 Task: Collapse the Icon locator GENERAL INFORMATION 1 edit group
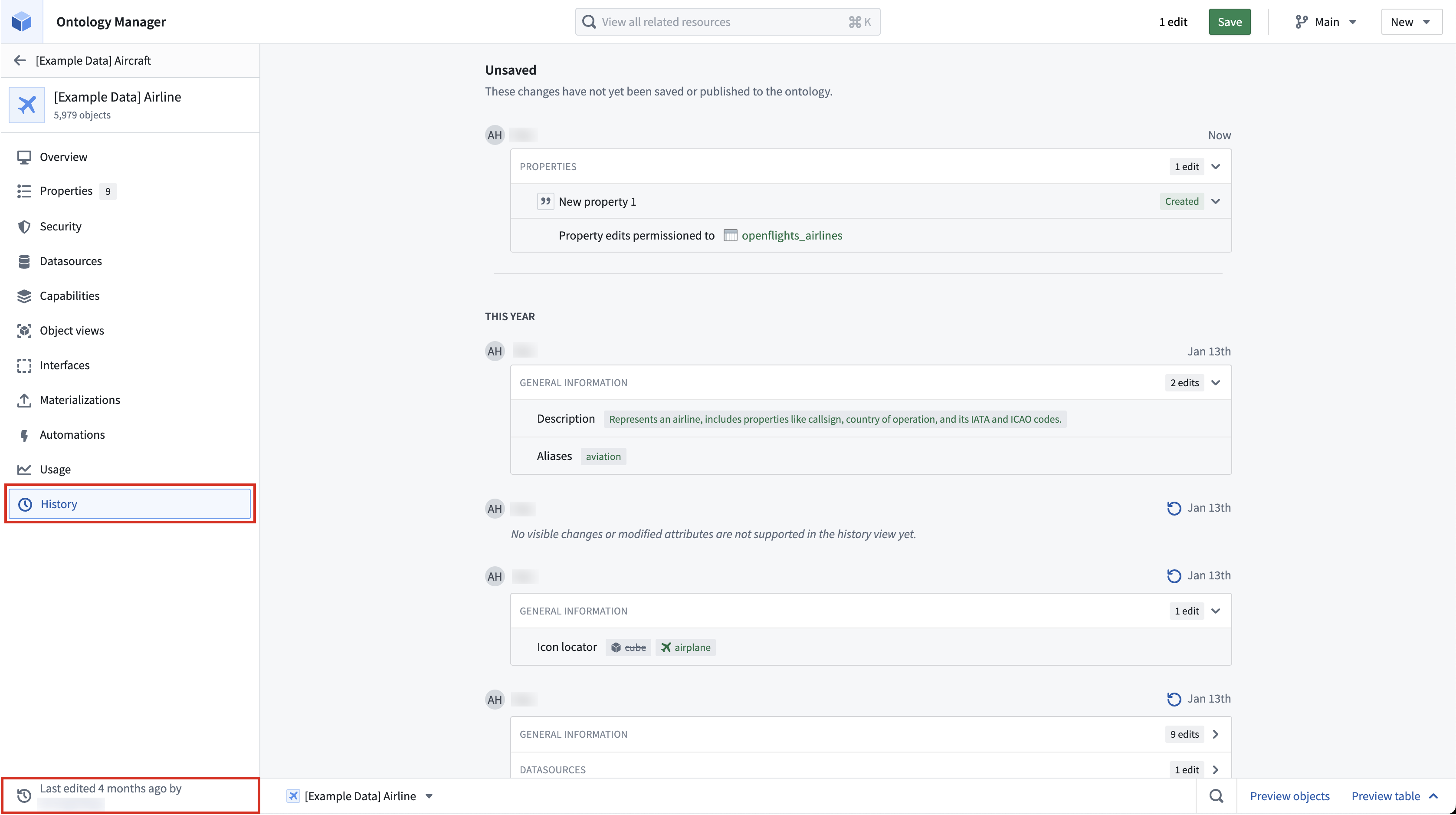point(1215,611)
